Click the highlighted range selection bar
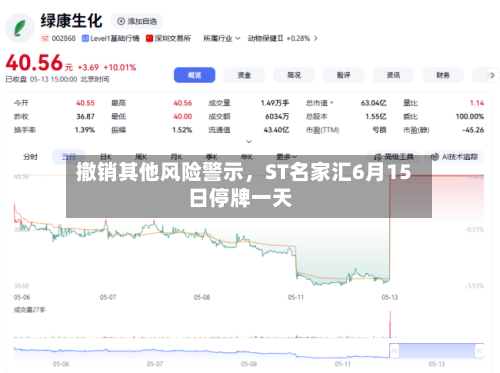This screenshot has height=373, width=500. coord(437,351)
